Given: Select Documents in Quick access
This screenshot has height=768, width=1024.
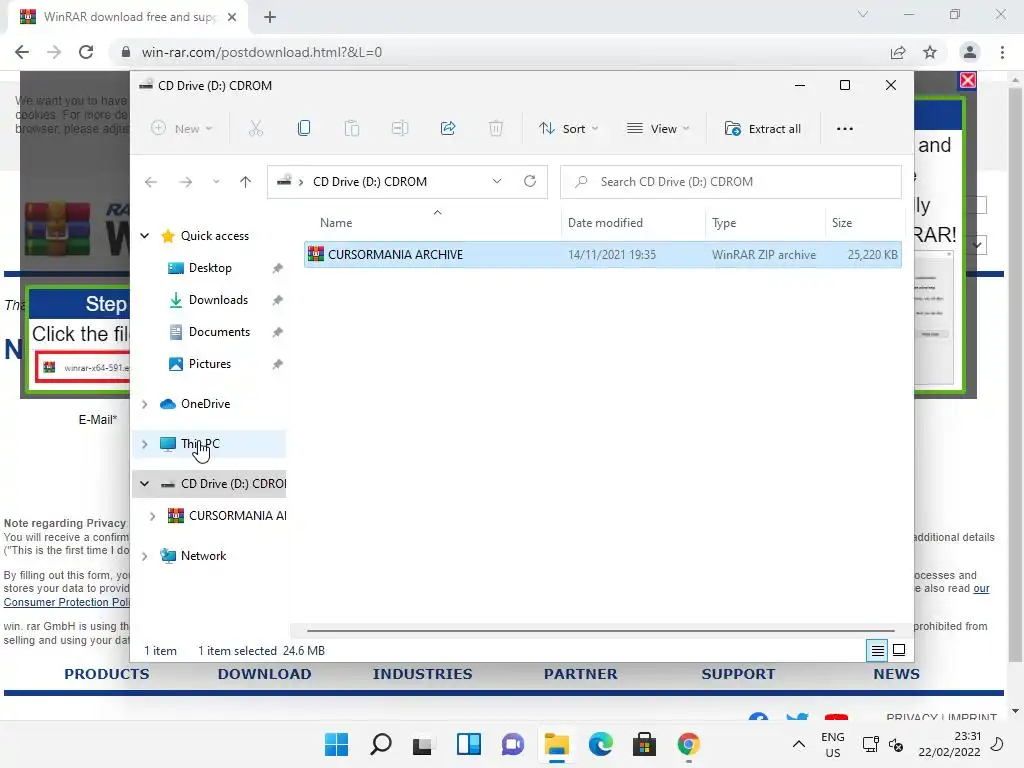Looking at the screenshot, I should pyautogui.click(x=219, y=332).
